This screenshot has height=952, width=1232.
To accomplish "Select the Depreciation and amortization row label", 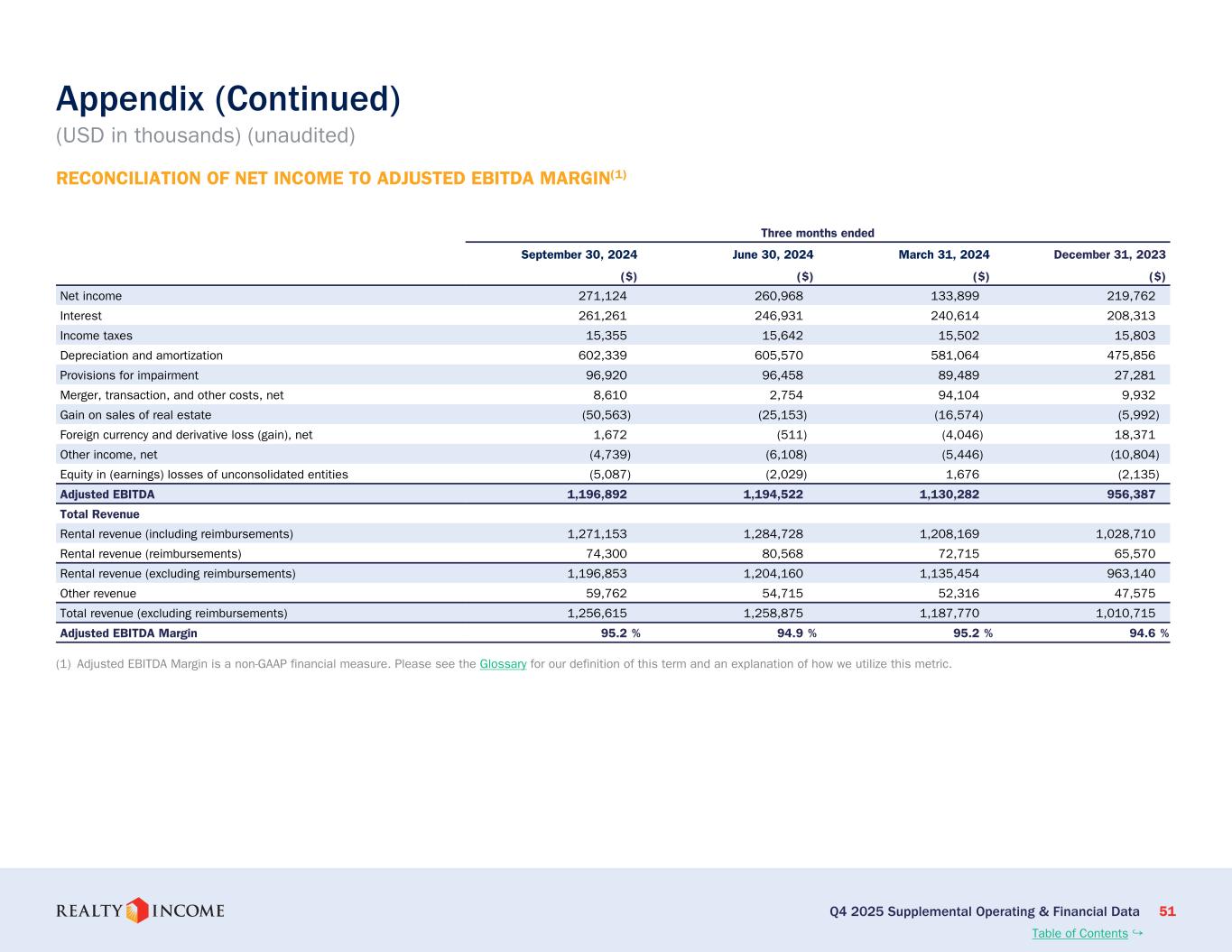I will tap(141, 356).
